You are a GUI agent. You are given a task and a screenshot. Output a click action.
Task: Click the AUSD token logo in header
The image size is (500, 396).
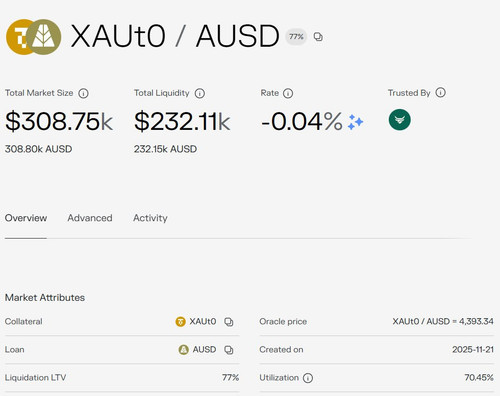pos(44,37)
